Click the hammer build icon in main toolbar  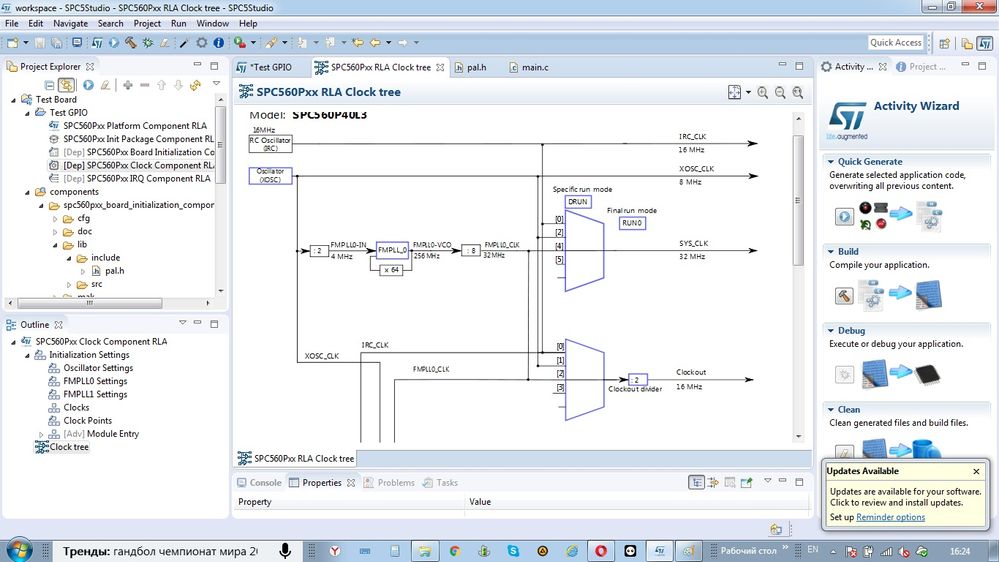[131, 43]
